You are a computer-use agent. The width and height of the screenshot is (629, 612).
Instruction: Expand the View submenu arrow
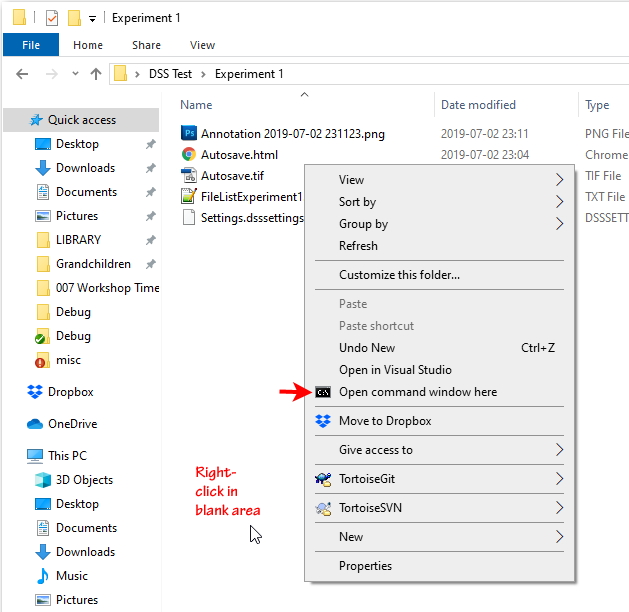559,180
